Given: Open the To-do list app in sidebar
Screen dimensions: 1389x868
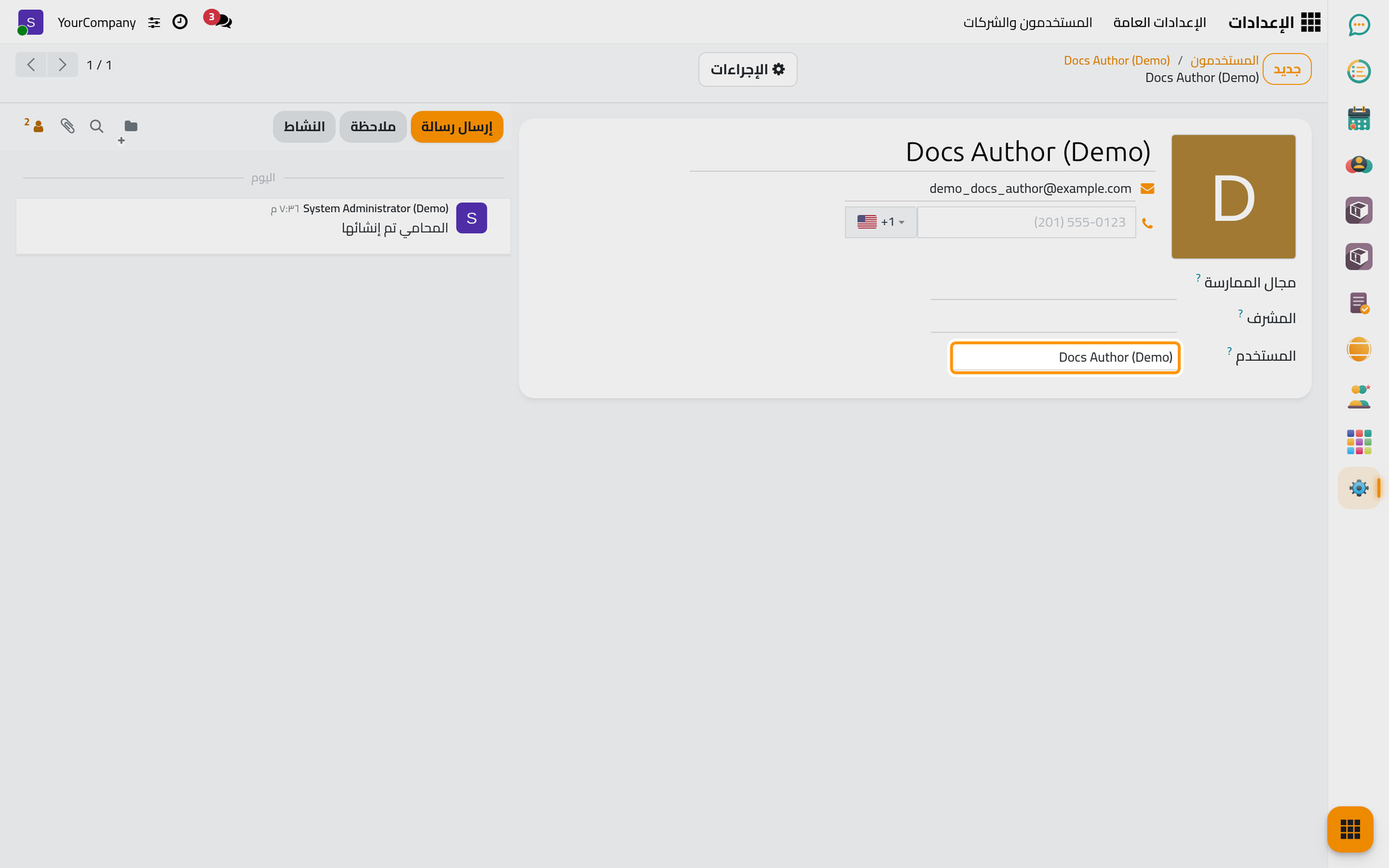Looking at the screenshot, I should 1359,72.
